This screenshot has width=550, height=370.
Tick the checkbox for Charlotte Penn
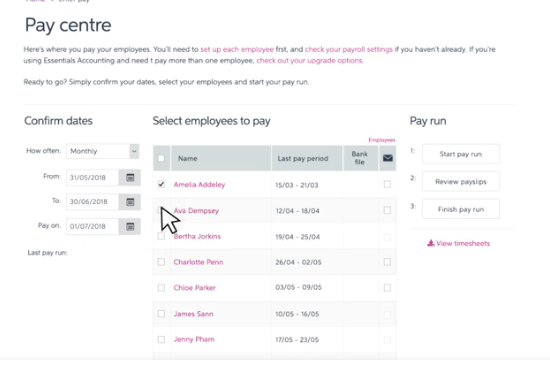(161, 262)
